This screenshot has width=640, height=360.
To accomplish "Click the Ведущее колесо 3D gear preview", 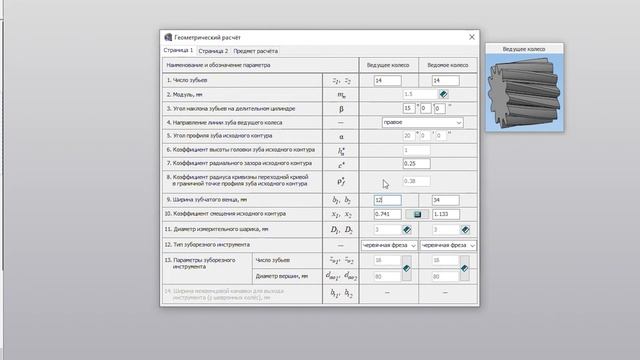I will (524, 93).
